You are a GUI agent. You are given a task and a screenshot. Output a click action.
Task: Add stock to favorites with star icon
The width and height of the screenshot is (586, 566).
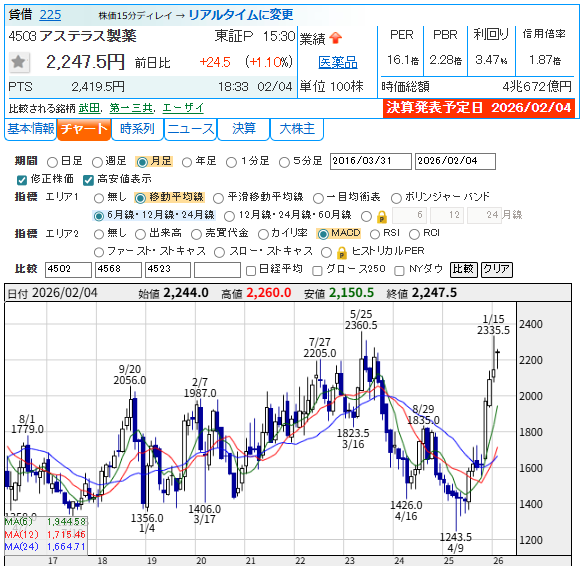pyautogui.click(x=19, y=62)
